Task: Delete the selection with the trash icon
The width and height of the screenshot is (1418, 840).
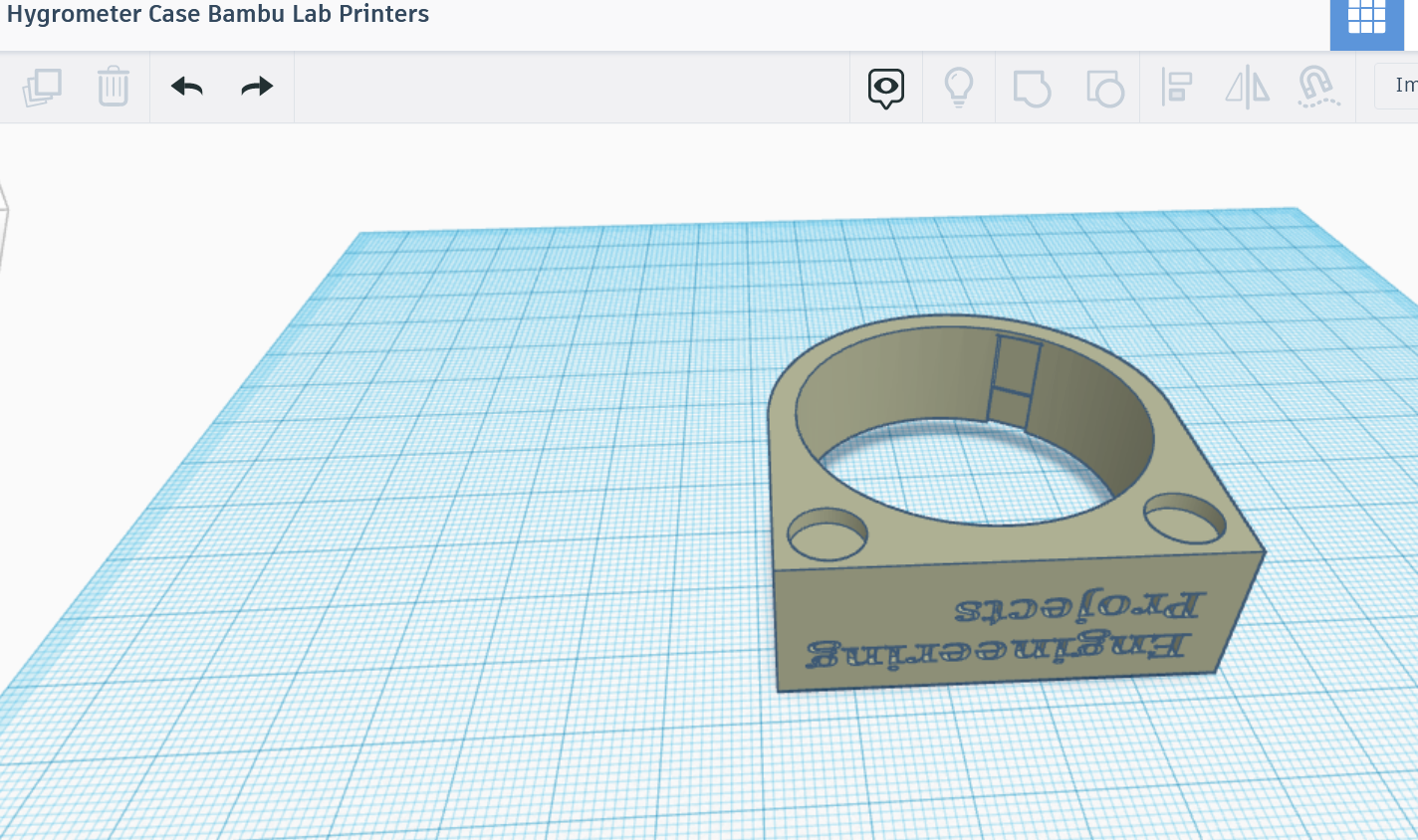Action: [113, 87]
